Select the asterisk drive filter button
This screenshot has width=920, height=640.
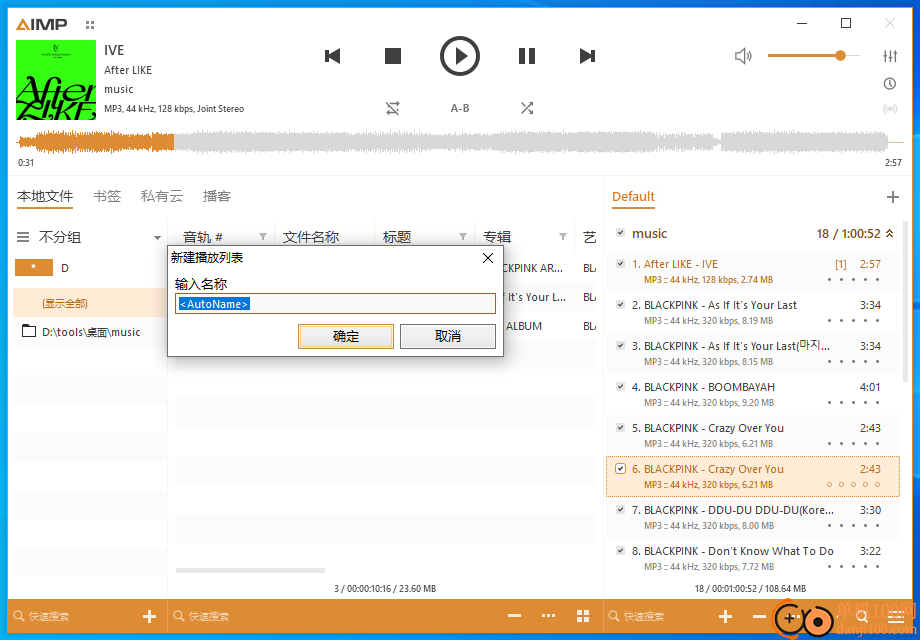33,267
